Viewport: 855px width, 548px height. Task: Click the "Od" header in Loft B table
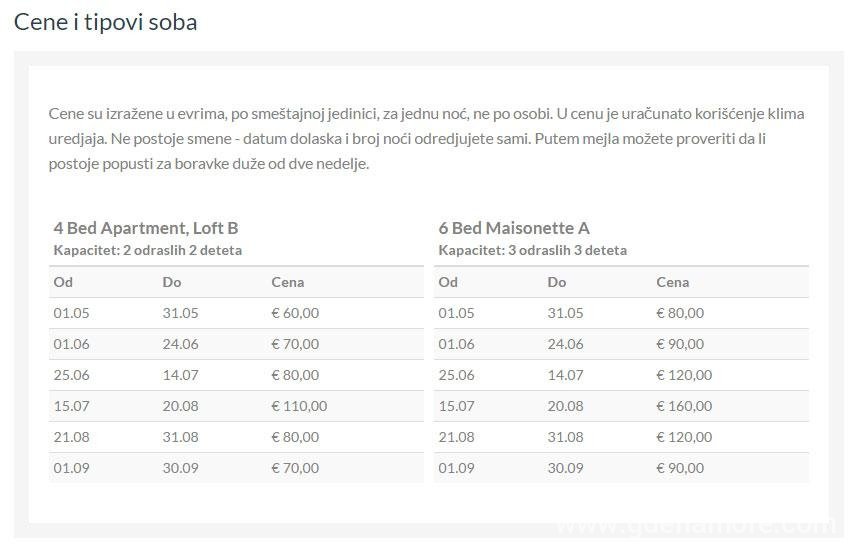point(63,282)
